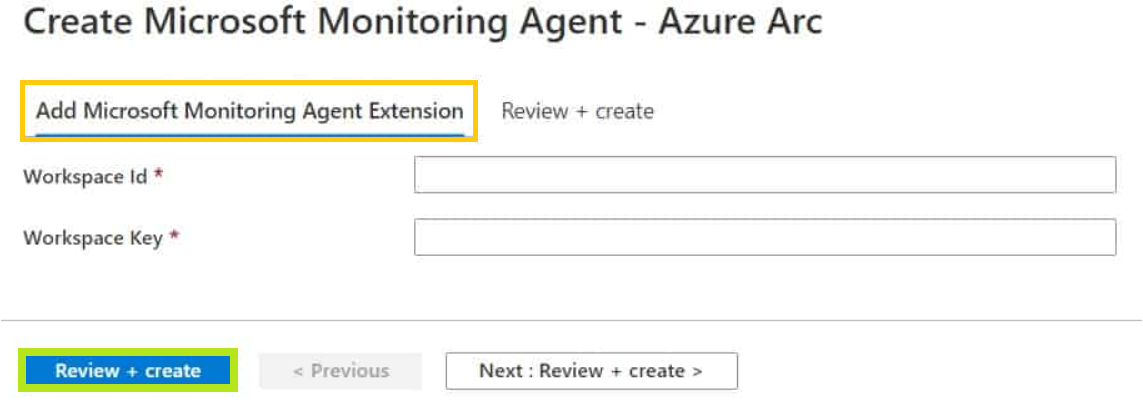This screenshot has width=1143, height=419.
Task: Switch to the Review + create tab
Action: pyautogui.click(x=577, y=111)
